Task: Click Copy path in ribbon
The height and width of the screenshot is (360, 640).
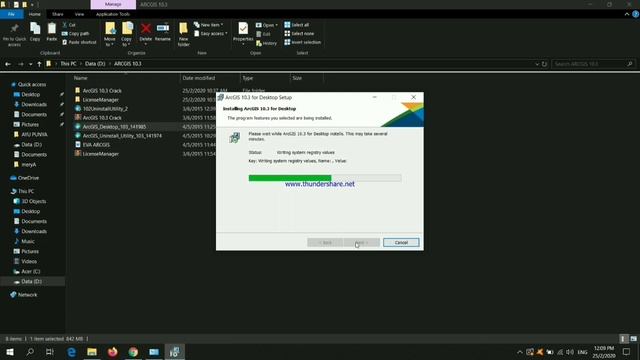Action: [x=76, y=33]
